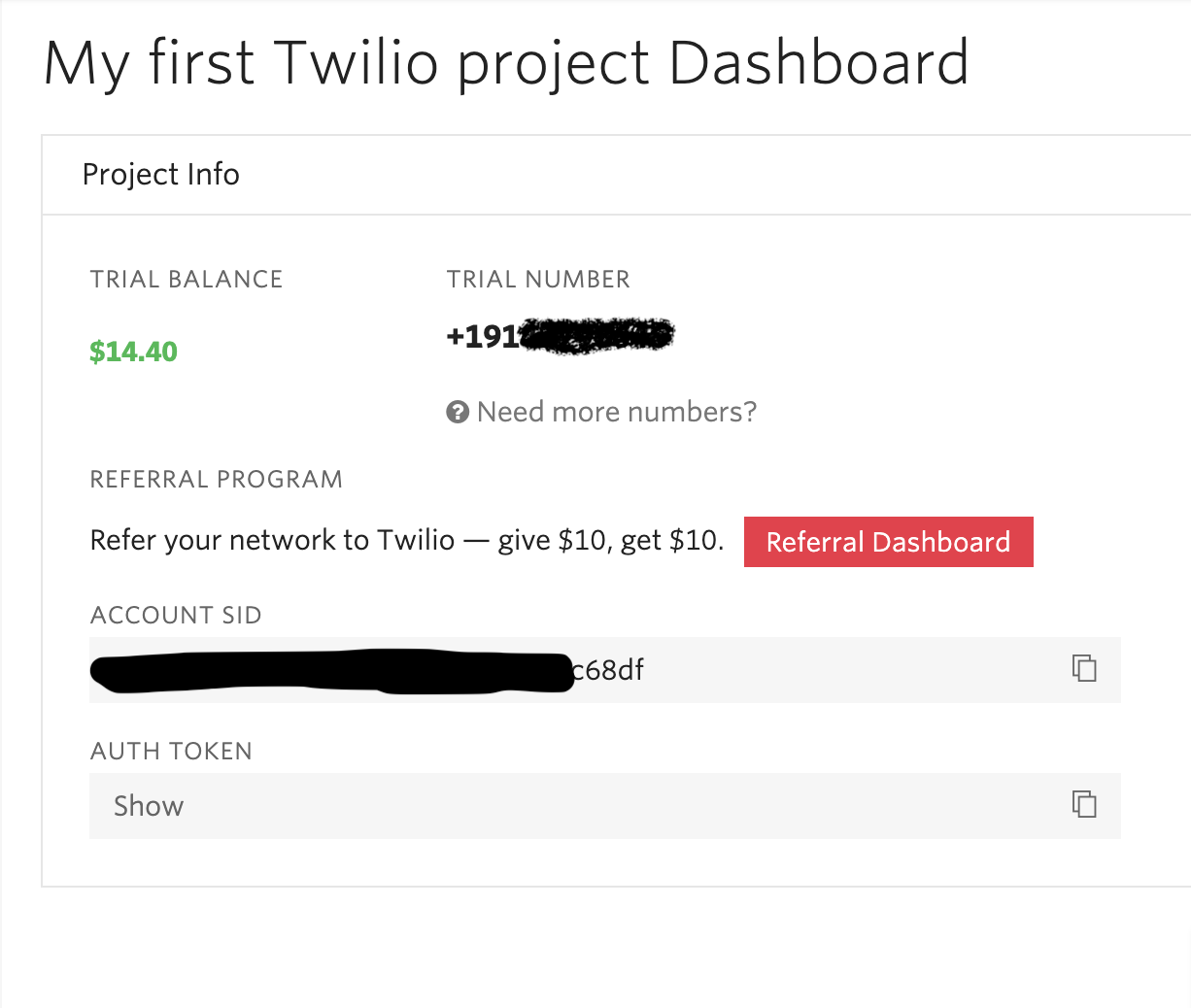Open the Referral Dashboard
The height and width of the screenshot is (1008, 1191).
click(888, 542)
